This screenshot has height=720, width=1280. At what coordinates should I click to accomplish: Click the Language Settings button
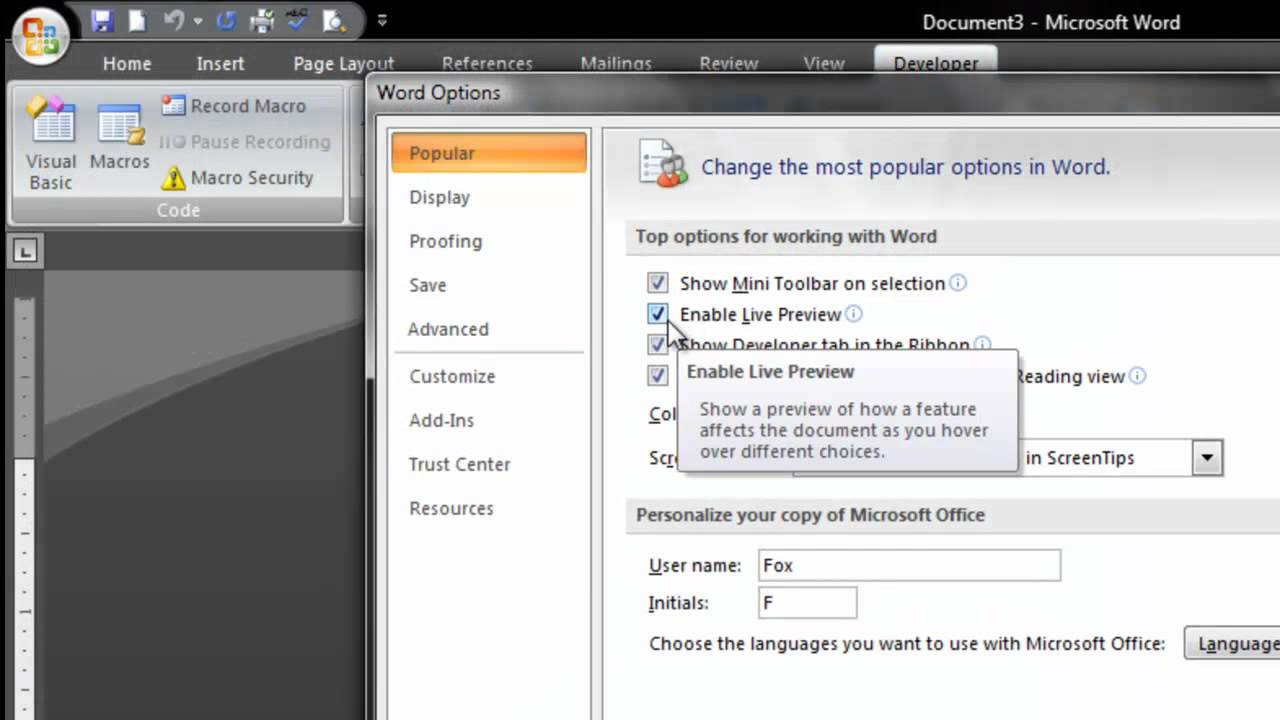tap(1233, 644)
